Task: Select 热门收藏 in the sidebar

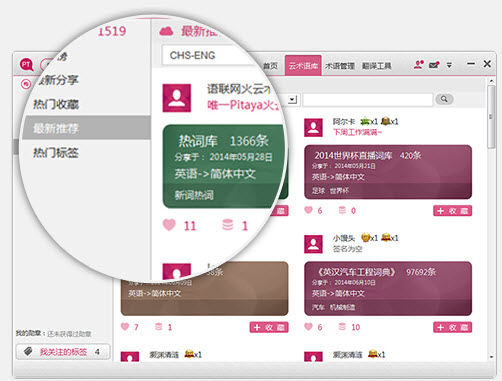Action: click(56, 104)
